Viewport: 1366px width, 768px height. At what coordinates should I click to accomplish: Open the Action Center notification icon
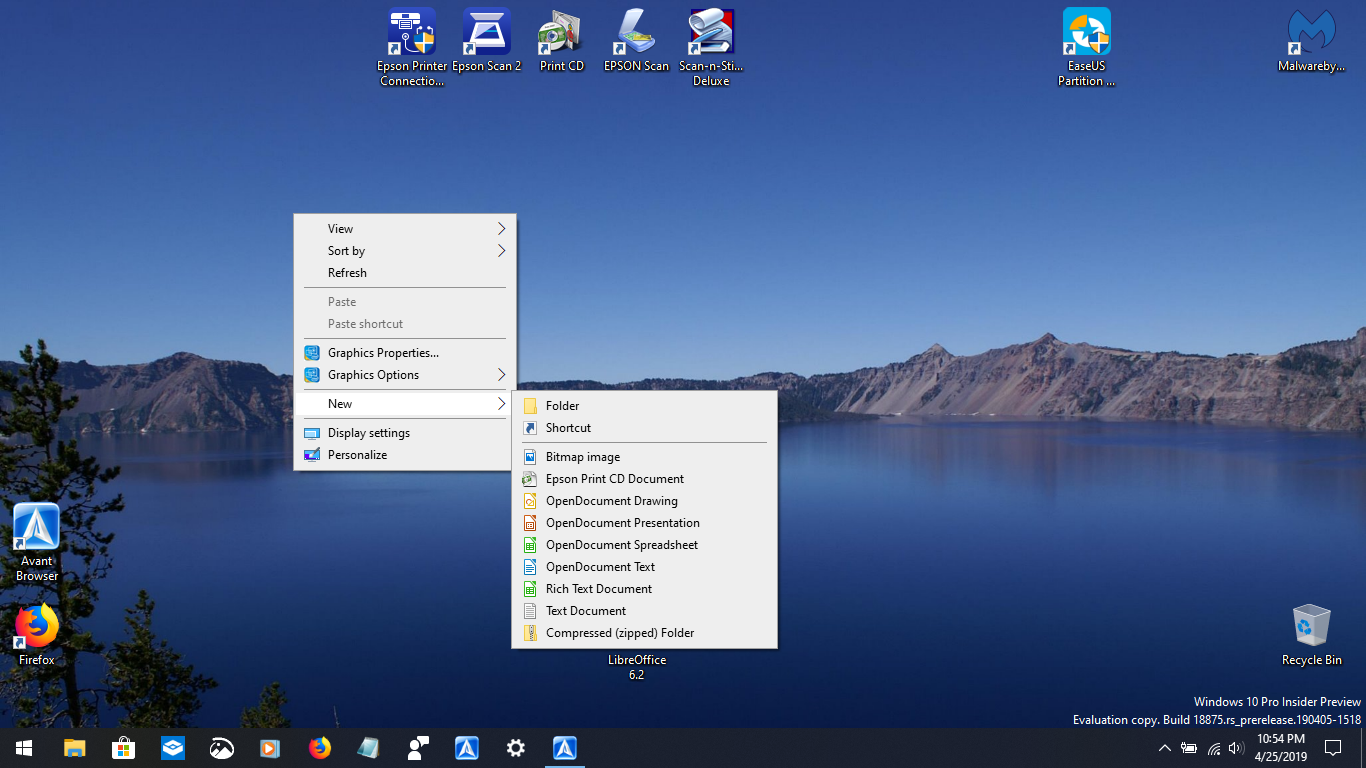click(x=1332, y=748)
